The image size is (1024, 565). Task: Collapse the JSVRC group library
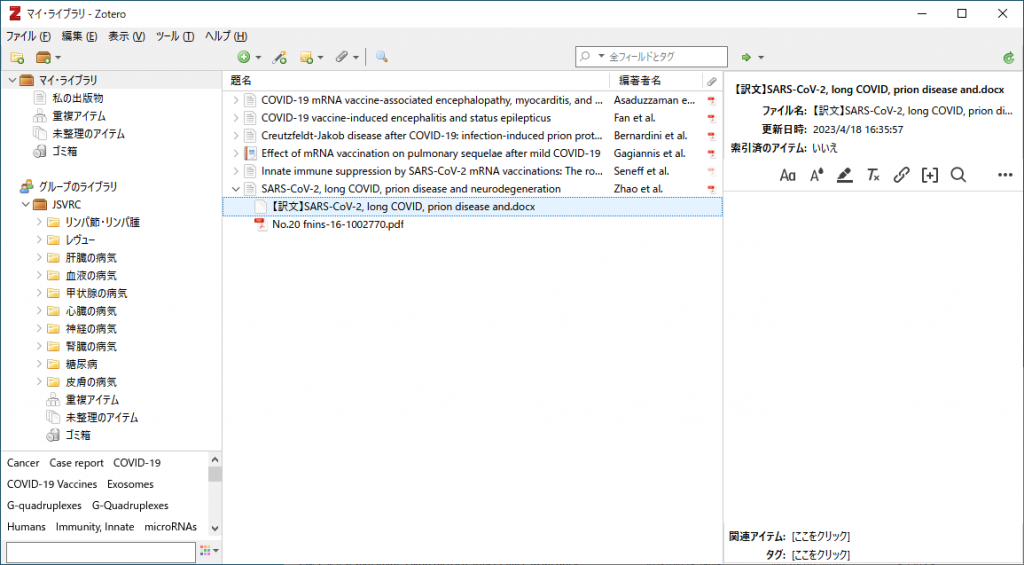(x=26, y=204)
